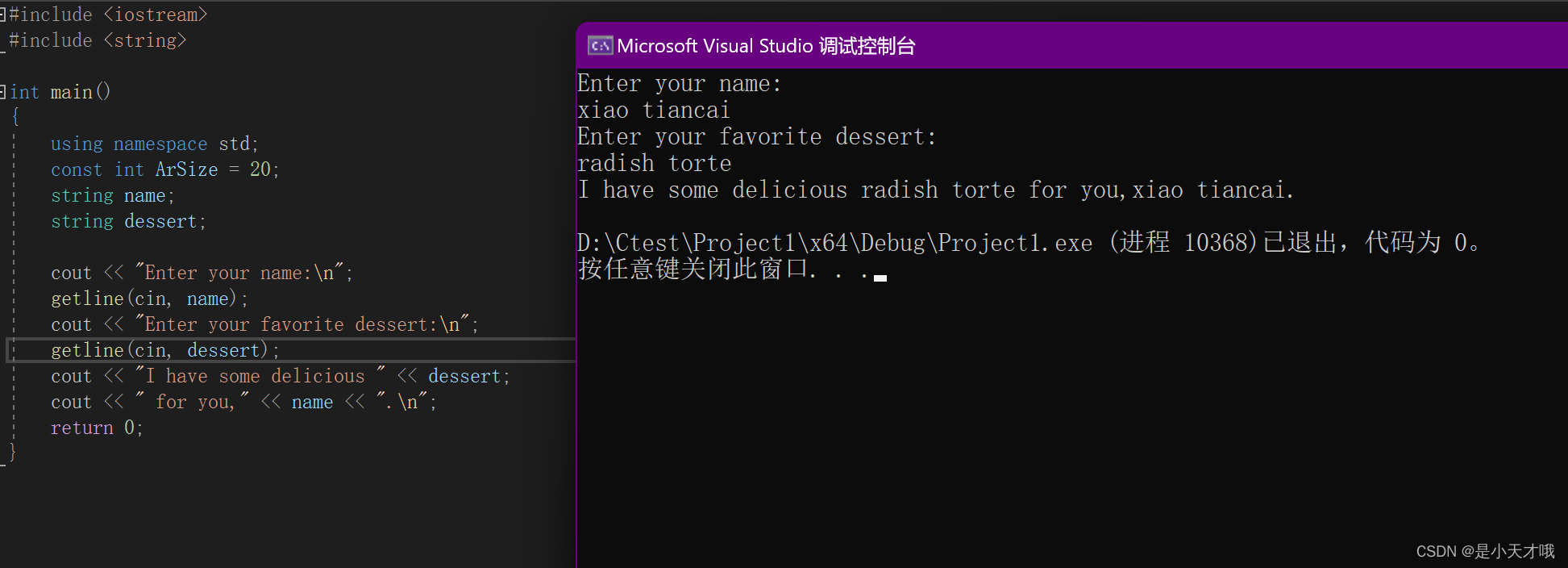
Task: Click the xiao tiancai input text in console
Action: 651,110
